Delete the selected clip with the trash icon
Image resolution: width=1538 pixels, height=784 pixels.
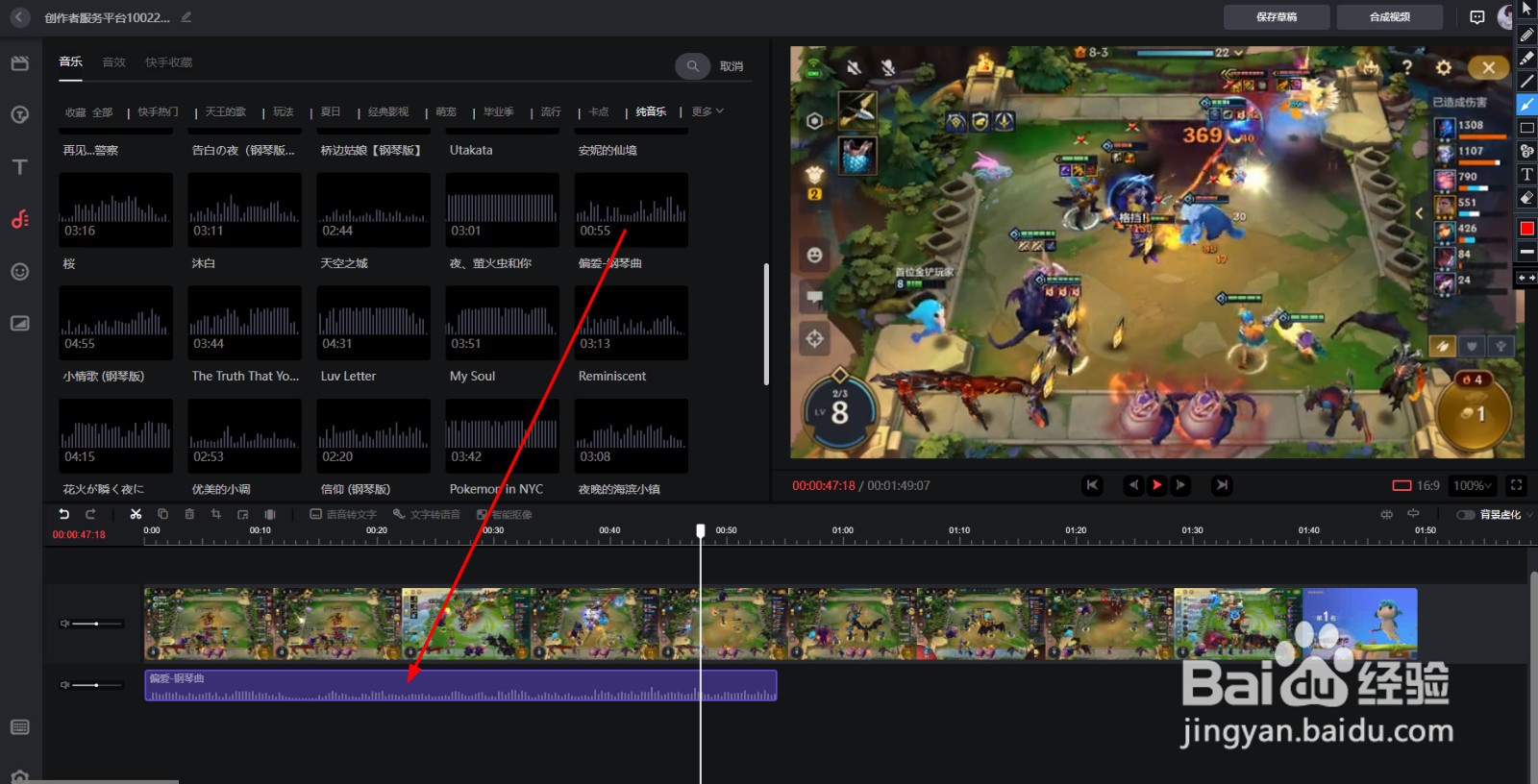(x=189, y=514)
